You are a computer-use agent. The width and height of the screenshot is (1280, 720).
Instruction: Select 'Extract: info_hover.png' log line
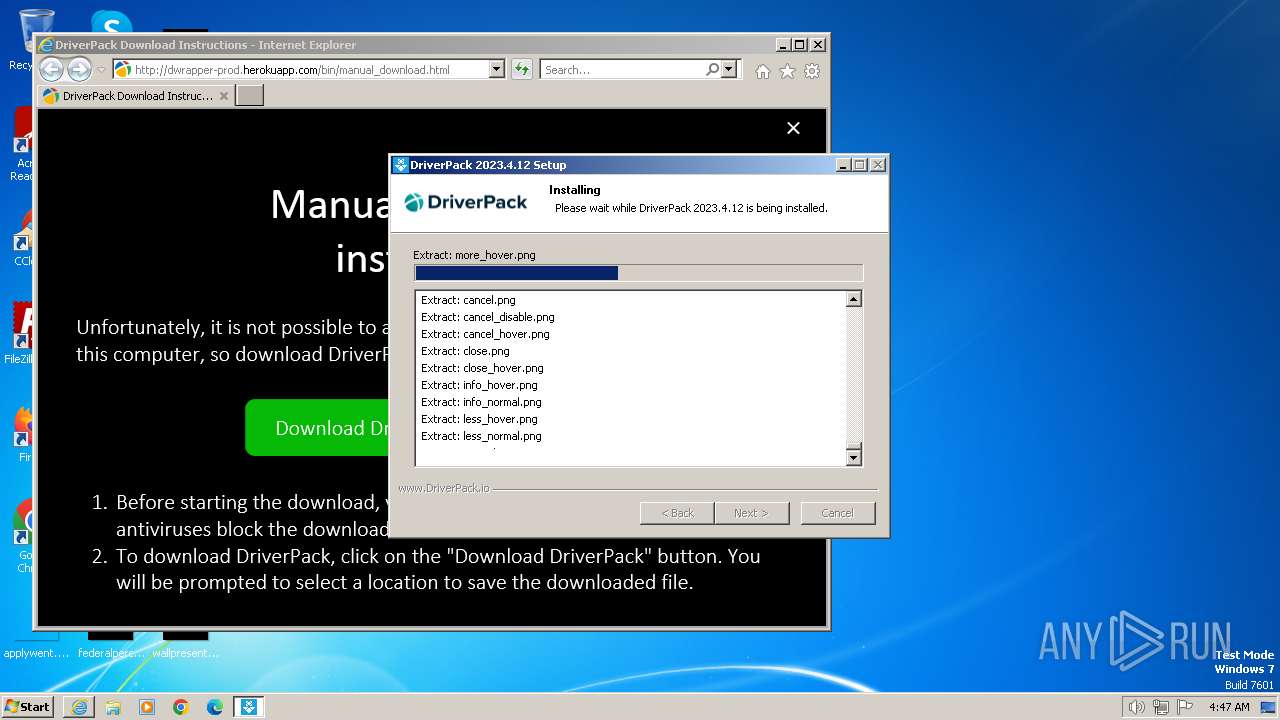pos(479,385)
